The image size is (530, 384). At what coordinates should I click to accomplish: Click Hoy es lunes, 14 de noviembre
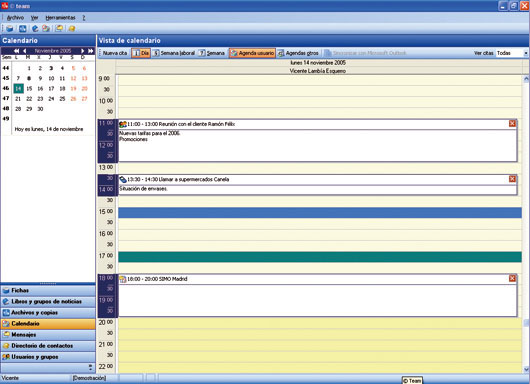[x=49, y=129]
